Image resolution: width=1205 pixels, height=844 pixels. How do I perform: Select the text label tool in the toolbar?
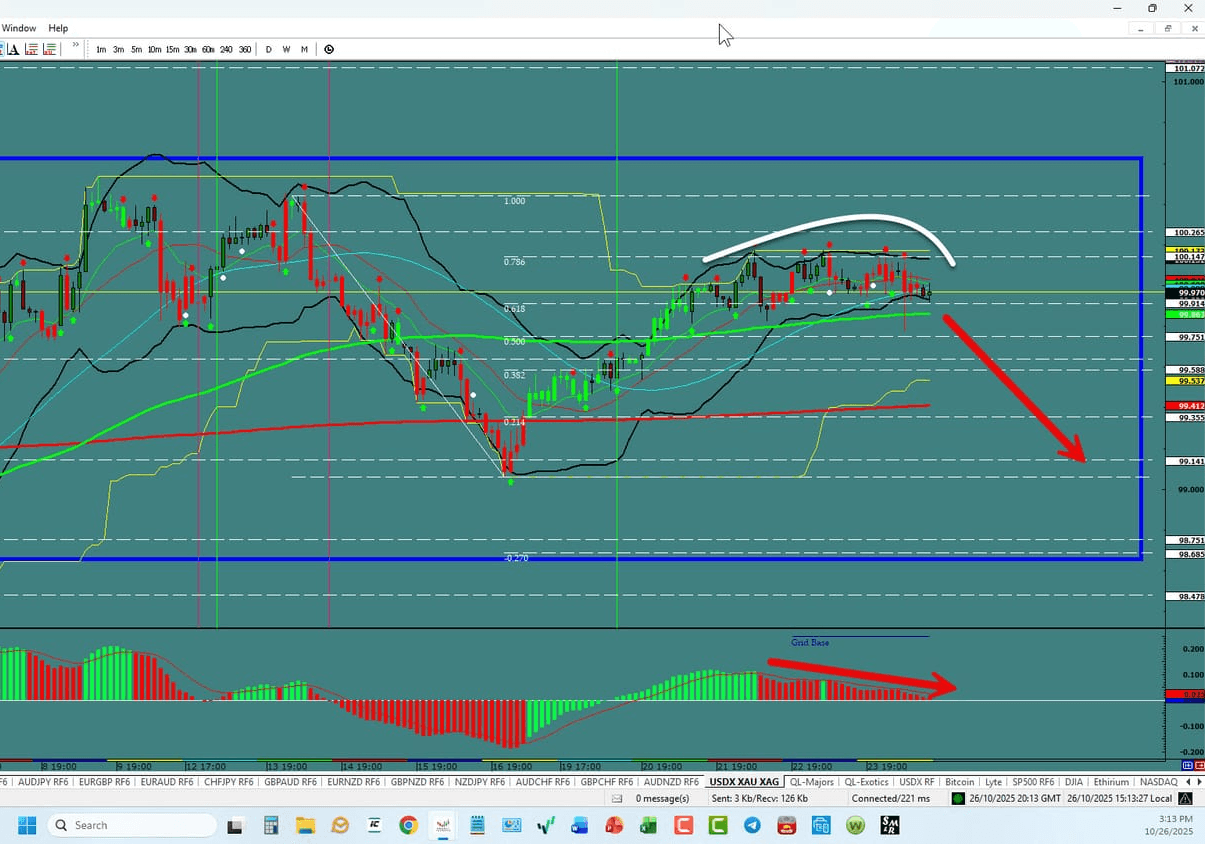point(13,48)
